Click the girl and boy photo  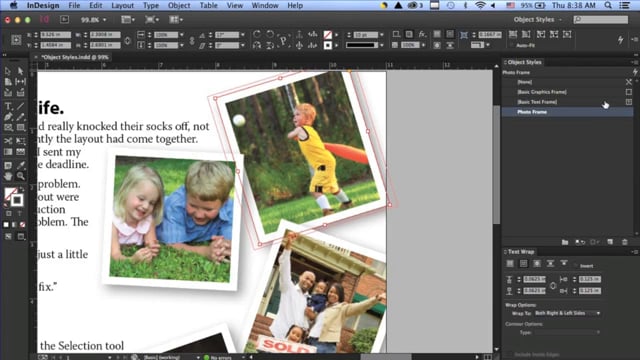(172, 220)
